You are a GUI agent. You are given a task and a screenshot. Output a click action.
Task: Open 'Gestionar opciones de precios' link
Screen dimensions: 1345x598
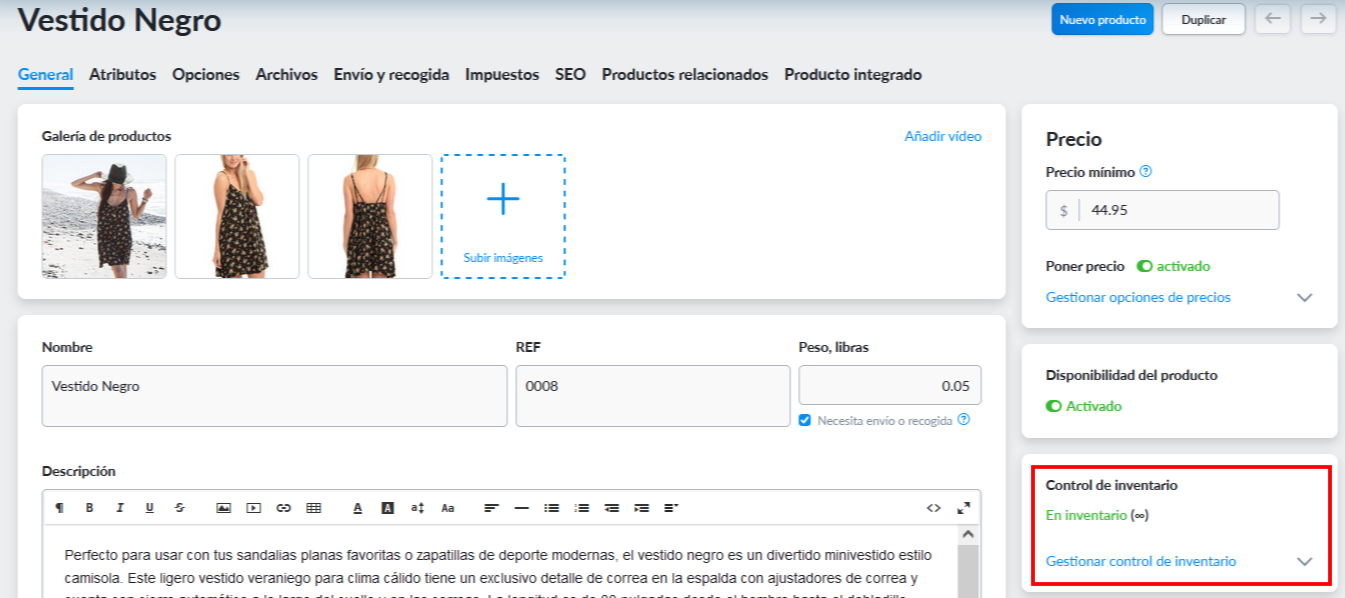tap(1138, 297)
